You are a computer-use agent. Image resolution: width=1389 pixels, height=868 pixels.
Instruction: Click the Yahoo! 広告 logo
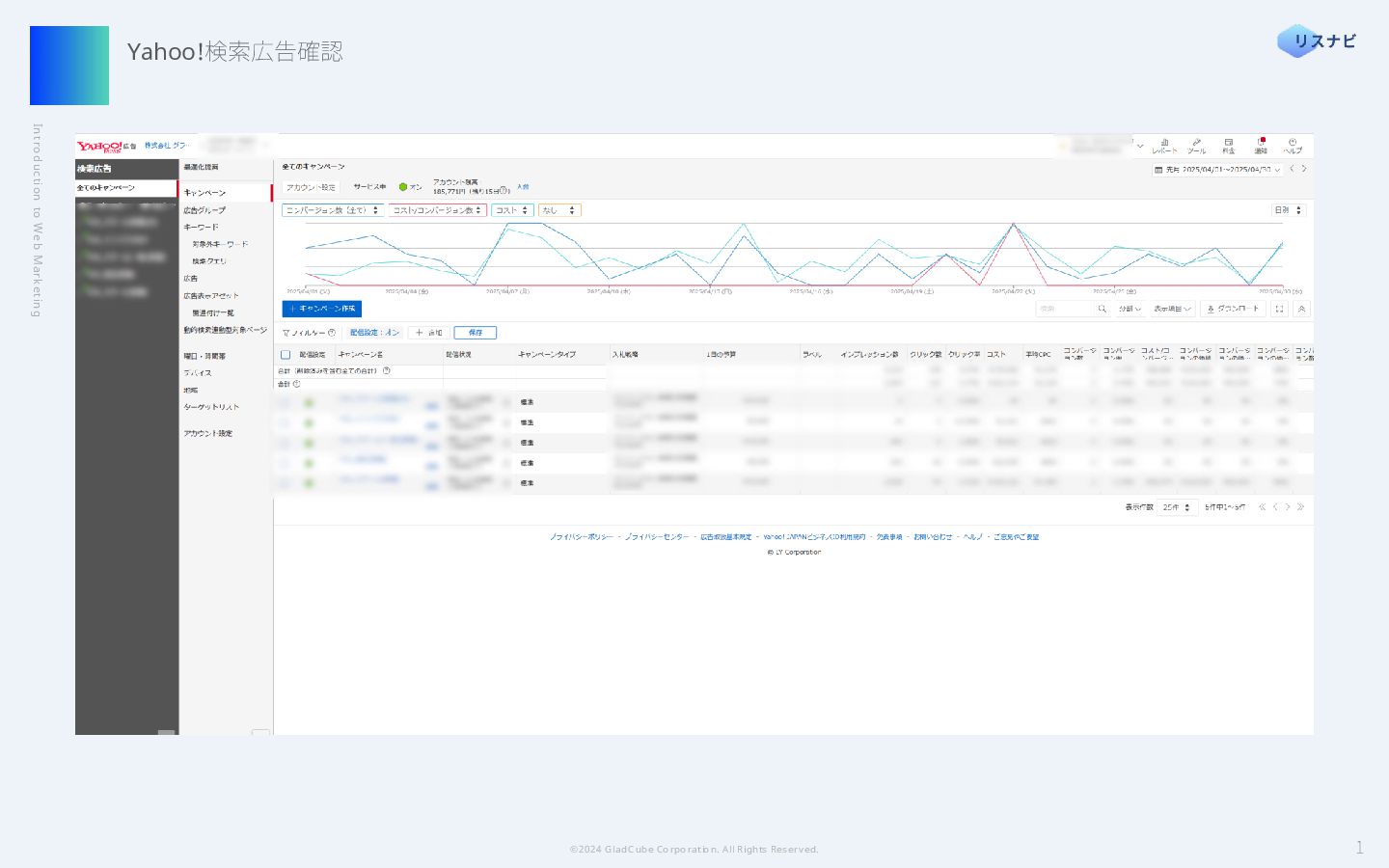[x=106, y=147]
